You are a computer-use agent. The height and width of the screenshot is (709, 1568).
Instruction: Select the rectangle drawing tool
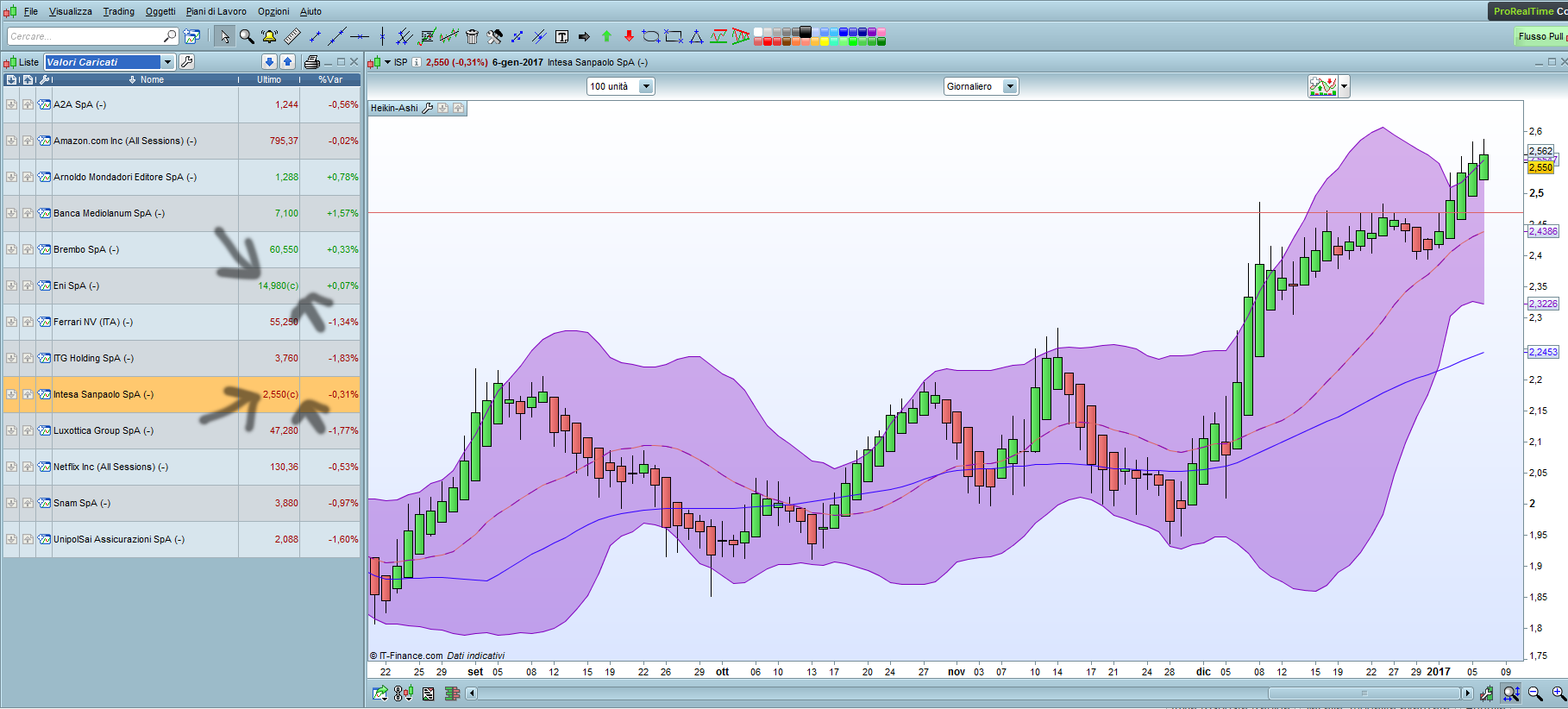pyautogui.click(x=674, y=36)
